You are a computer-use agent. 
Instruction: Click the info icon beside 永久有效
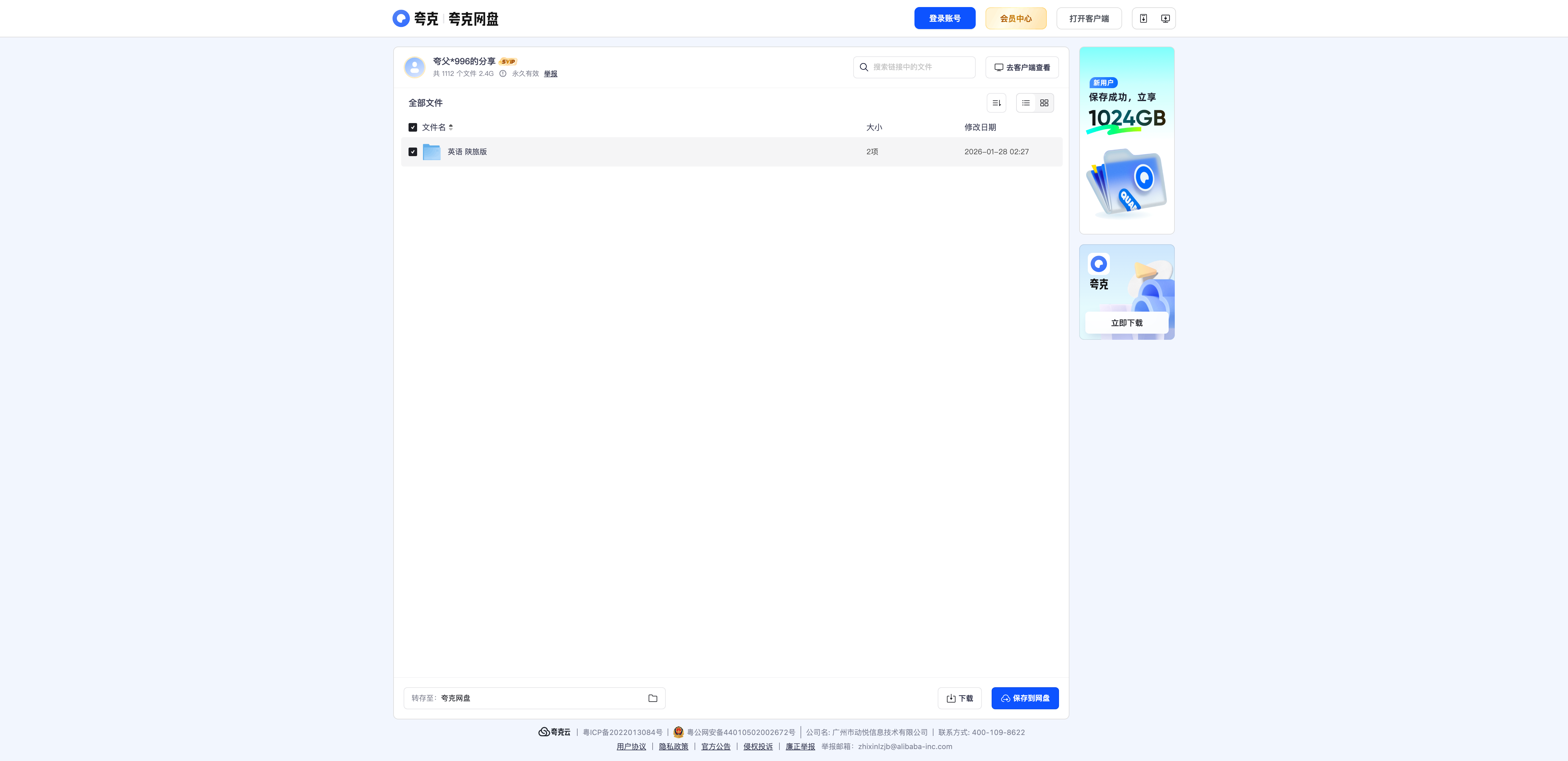[503, 73]
